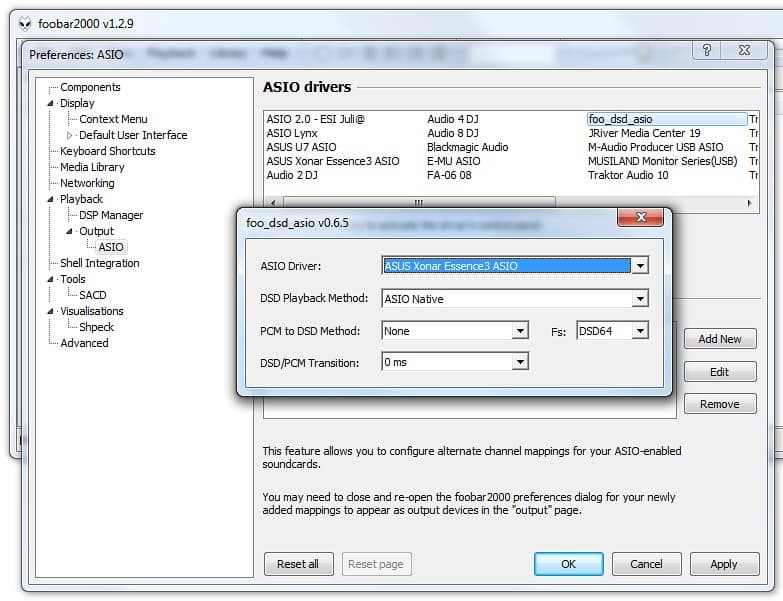Collapse the Playback tree node
Screen dimensions: 783x601
coord(50,199)
